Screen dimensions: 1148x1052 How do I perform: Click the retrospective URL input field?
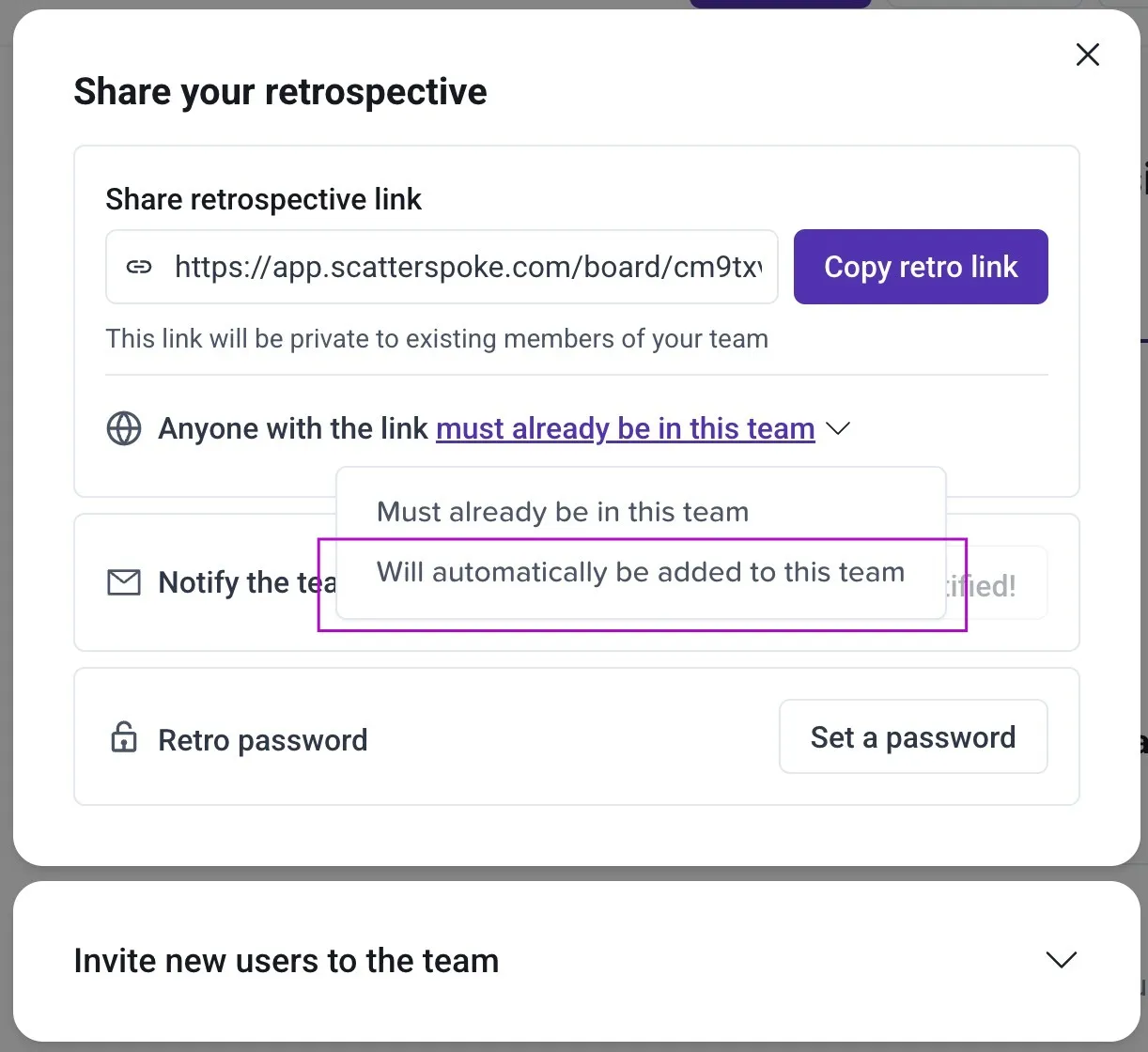point(442,267)
